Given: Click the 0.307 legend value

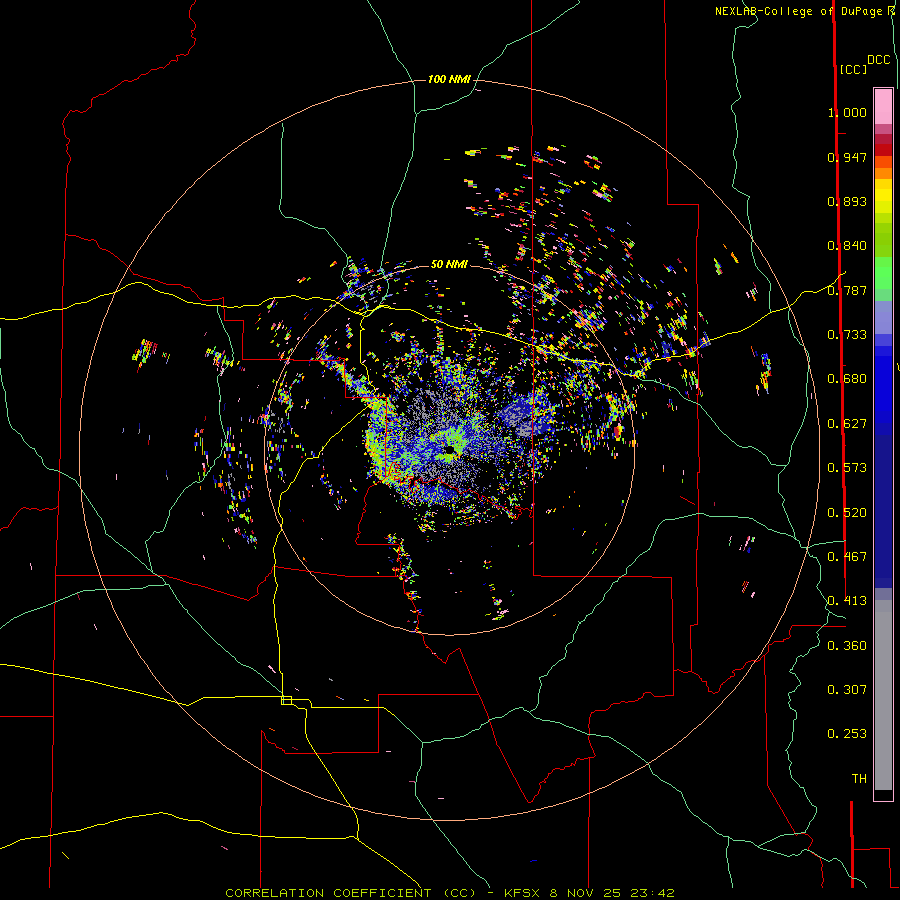Looking at the screenshot, I should pyautogui.click(x=847, y=690).
